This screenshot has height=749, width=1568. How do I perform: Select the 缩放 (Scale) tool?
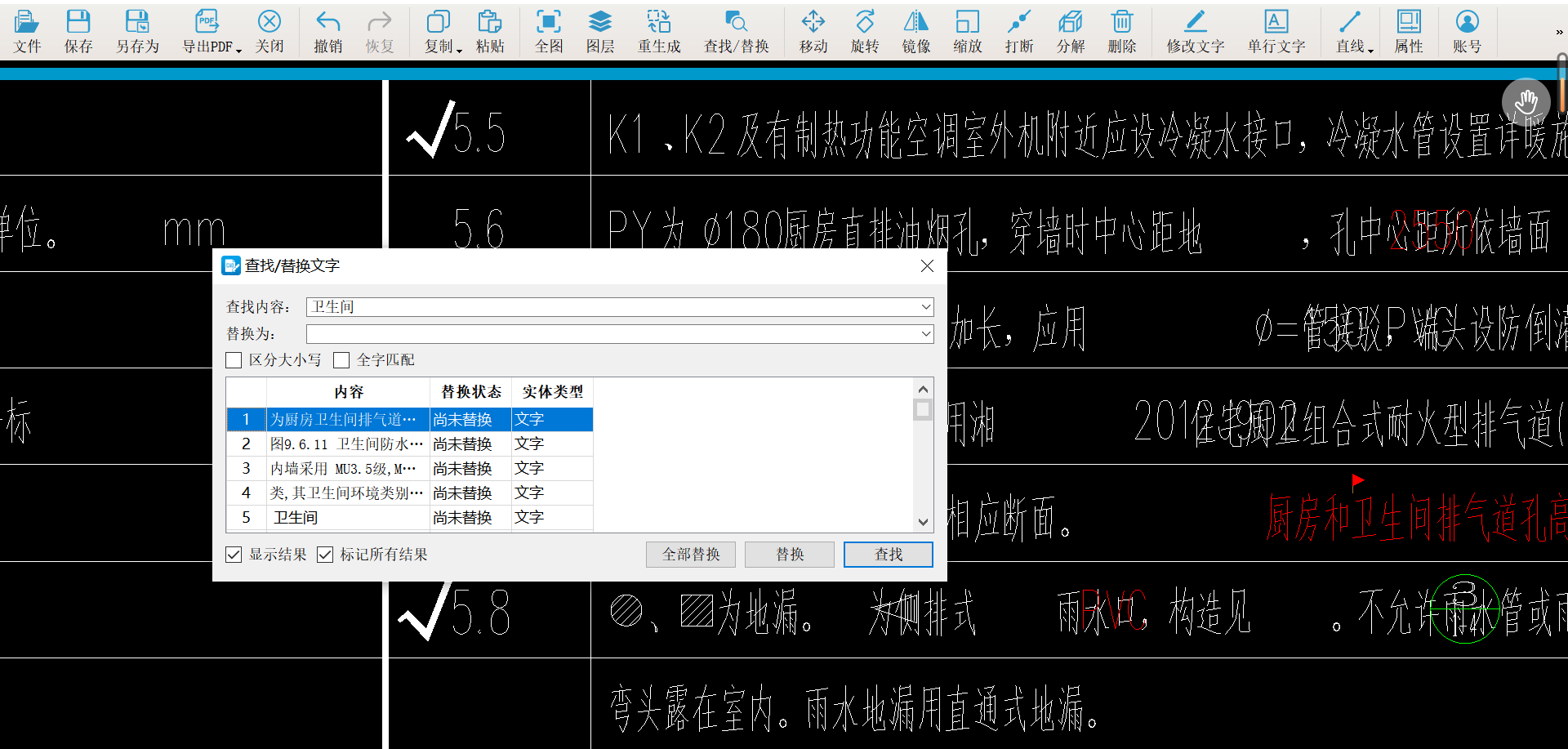tap(968, 32)
